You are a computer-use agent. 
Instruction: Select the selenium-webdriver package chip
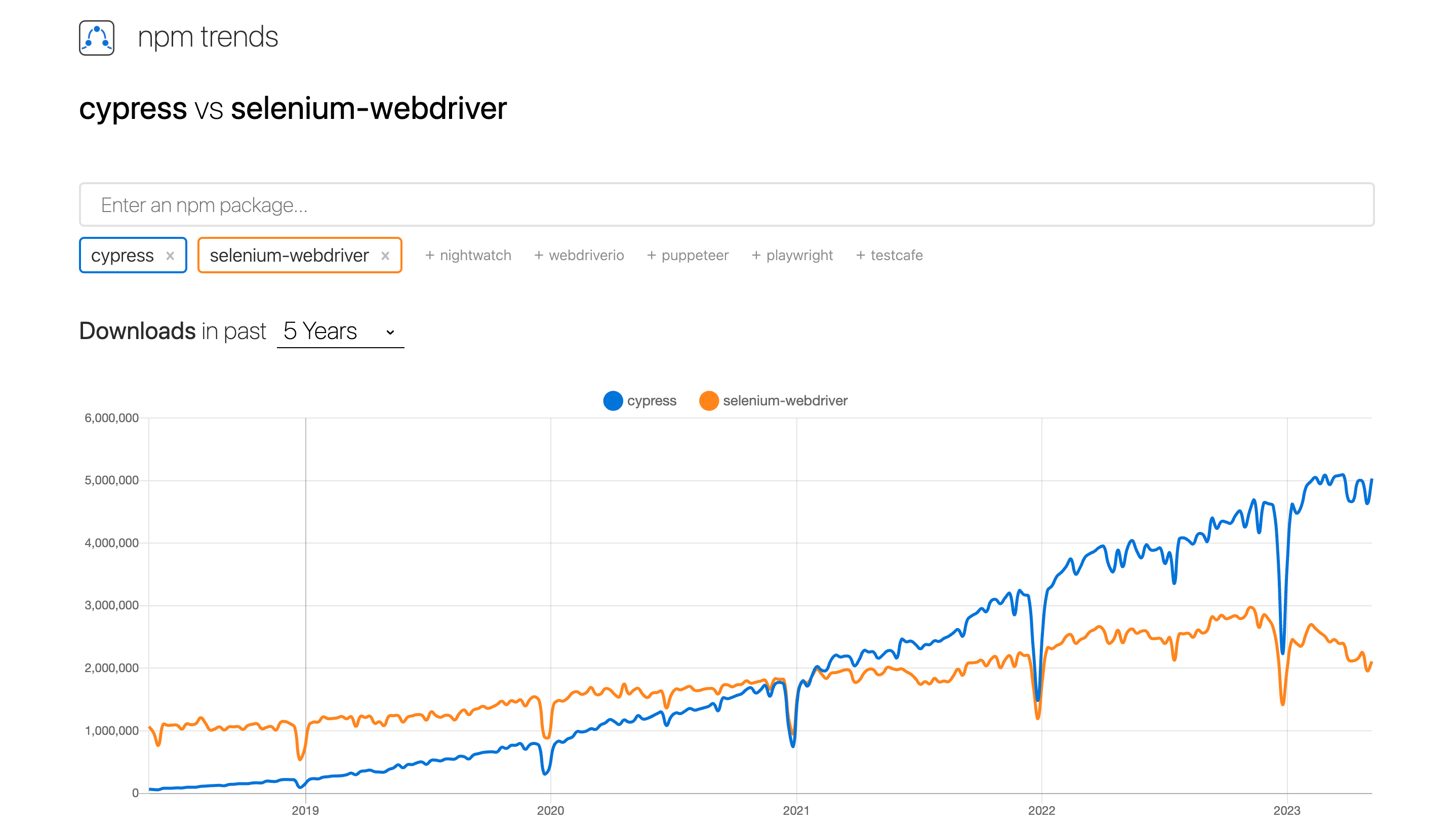pyautogui.click(x=289, y=256)
